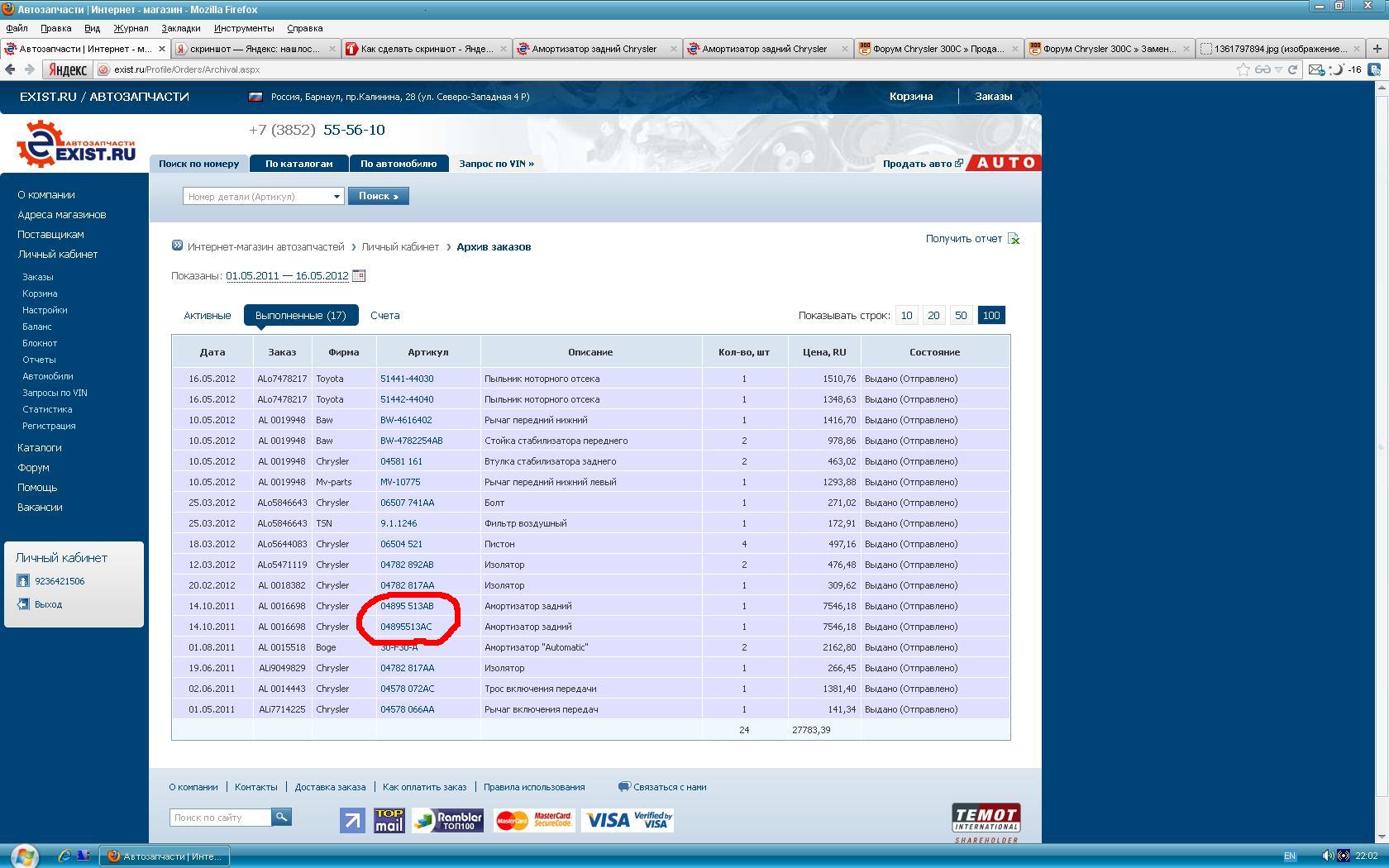
Task: Change date range 01.05.2011 — 16.05.2012
Action: click(287, 275)
